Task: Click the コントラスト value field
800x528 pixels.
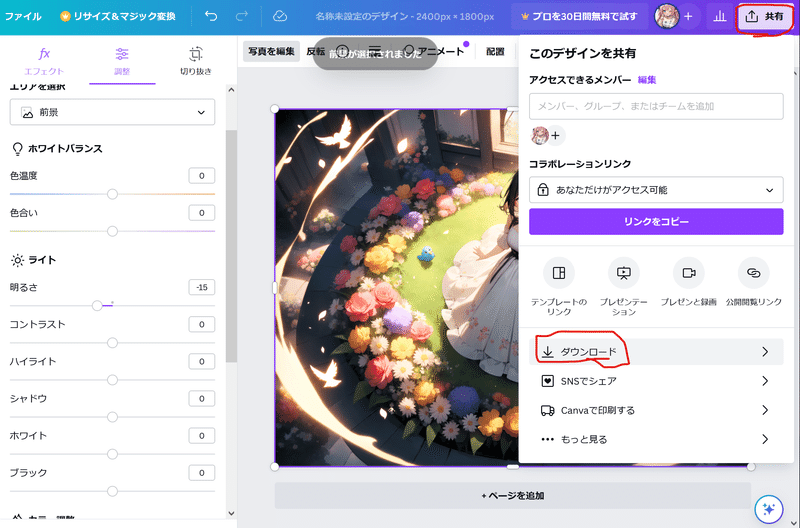Action: pyautogui.click(x=202, y=324)
